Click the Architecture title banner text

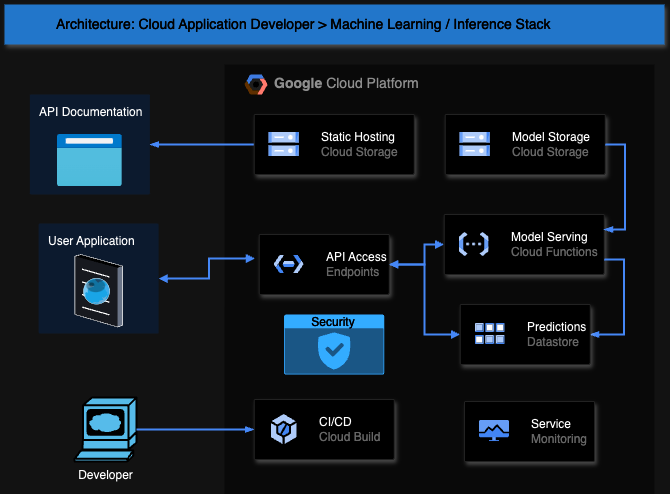(x=303, y=25)
